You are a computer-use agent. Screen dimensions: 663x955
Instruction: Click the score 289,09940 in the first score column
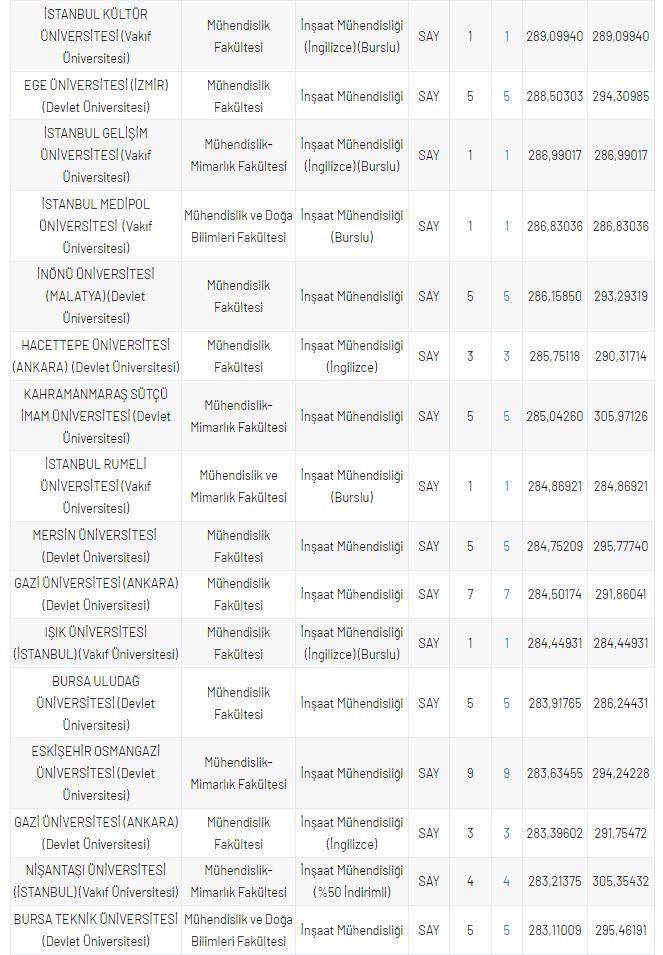pos(554,36)
